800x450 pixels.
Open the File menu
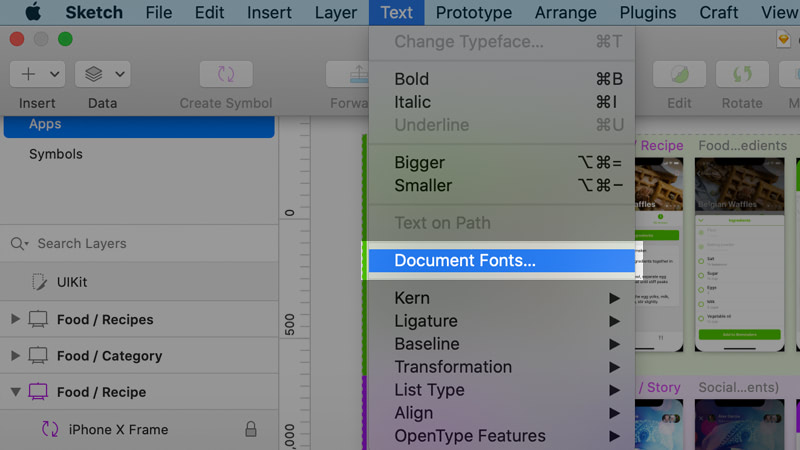coord(159,12)
